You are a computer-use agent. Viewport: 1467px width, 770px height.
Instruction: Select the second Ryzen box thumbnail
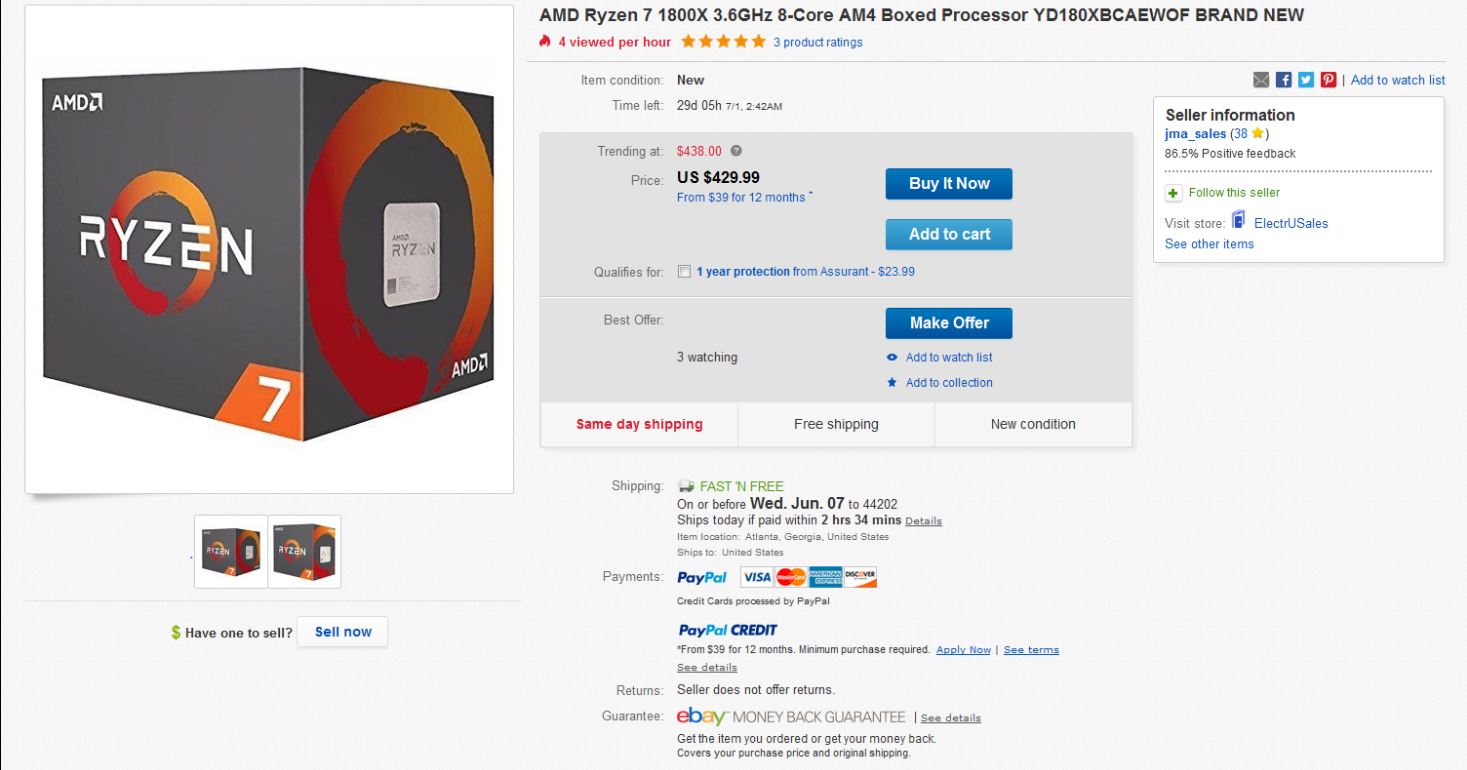click(305, 551)
